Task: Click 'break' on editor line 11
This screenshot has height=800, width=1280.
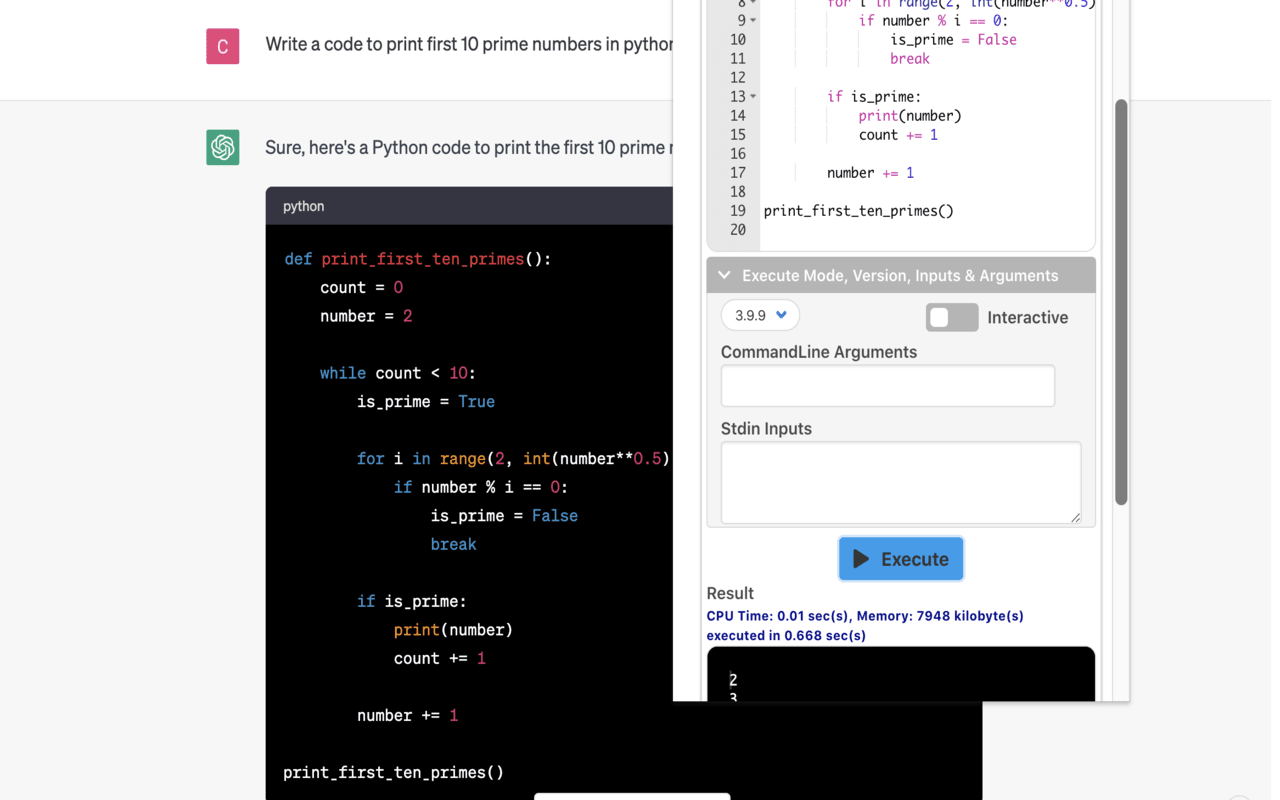Action: [x=910, y=59]
